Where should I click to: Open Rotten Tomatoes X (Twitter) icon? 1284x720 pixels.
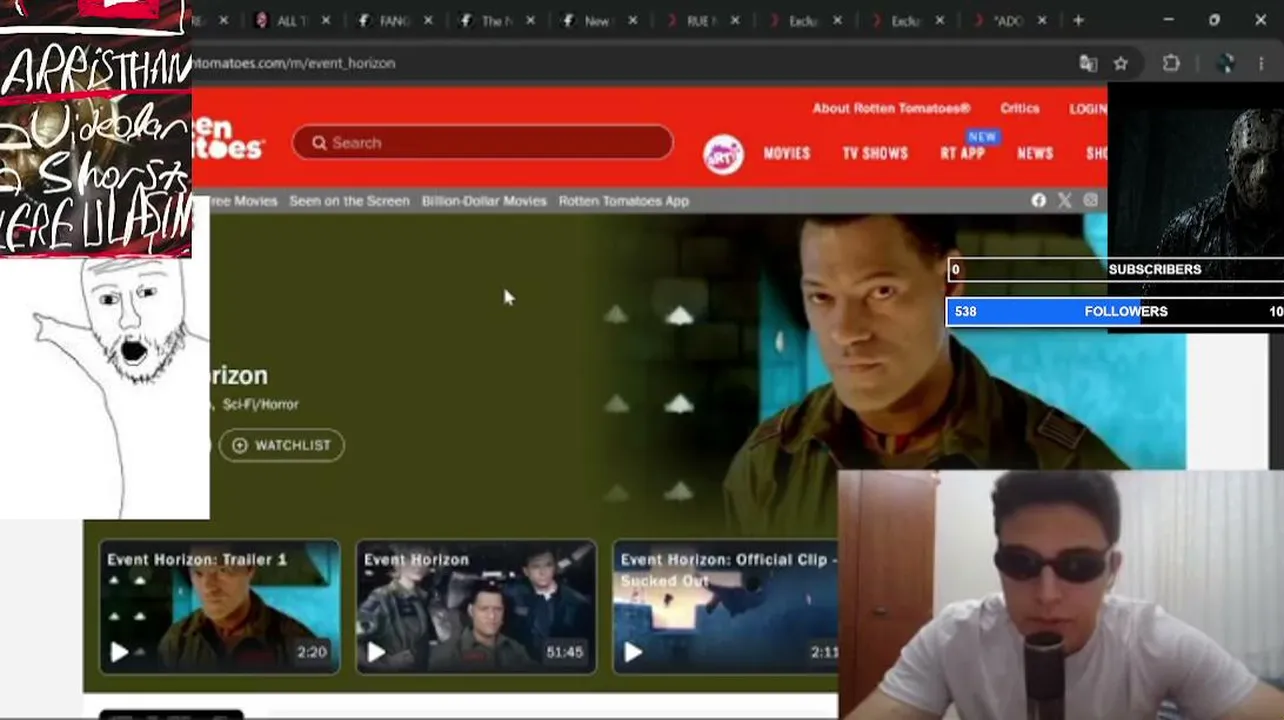[1064, 201]
